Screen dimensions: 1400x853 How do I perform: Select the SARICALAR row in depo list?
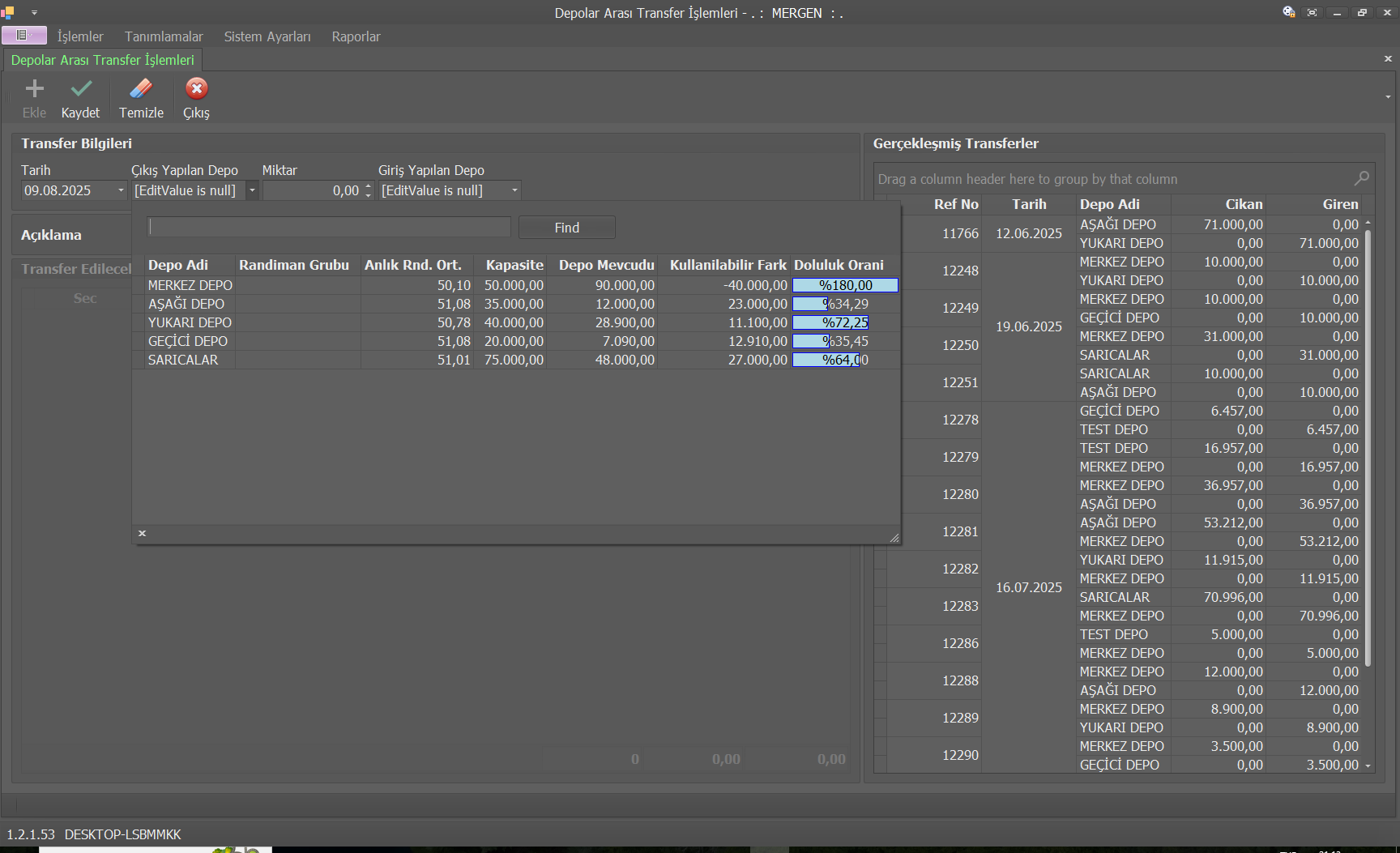(x=183, y=360)
